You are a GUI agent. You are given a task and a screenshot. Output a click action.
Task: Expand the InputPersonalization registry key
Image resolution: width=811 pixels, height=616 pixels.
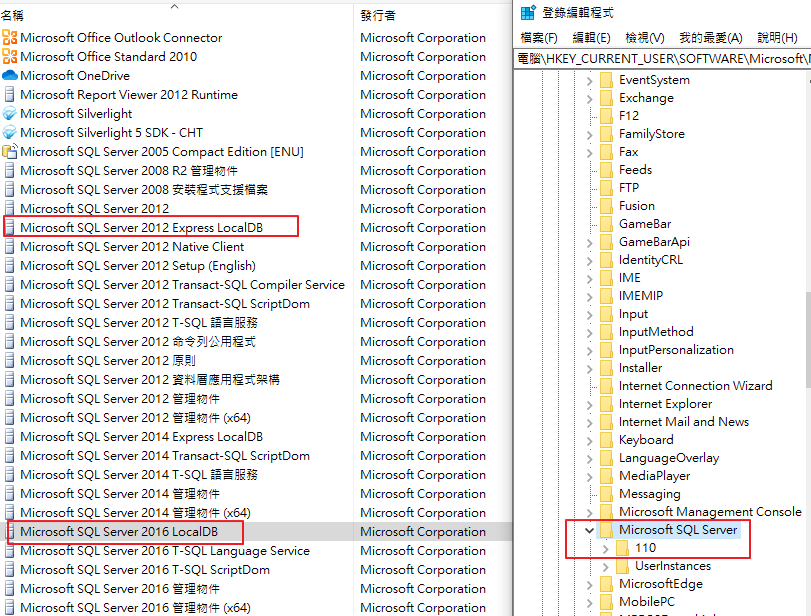tap(589, 350)
